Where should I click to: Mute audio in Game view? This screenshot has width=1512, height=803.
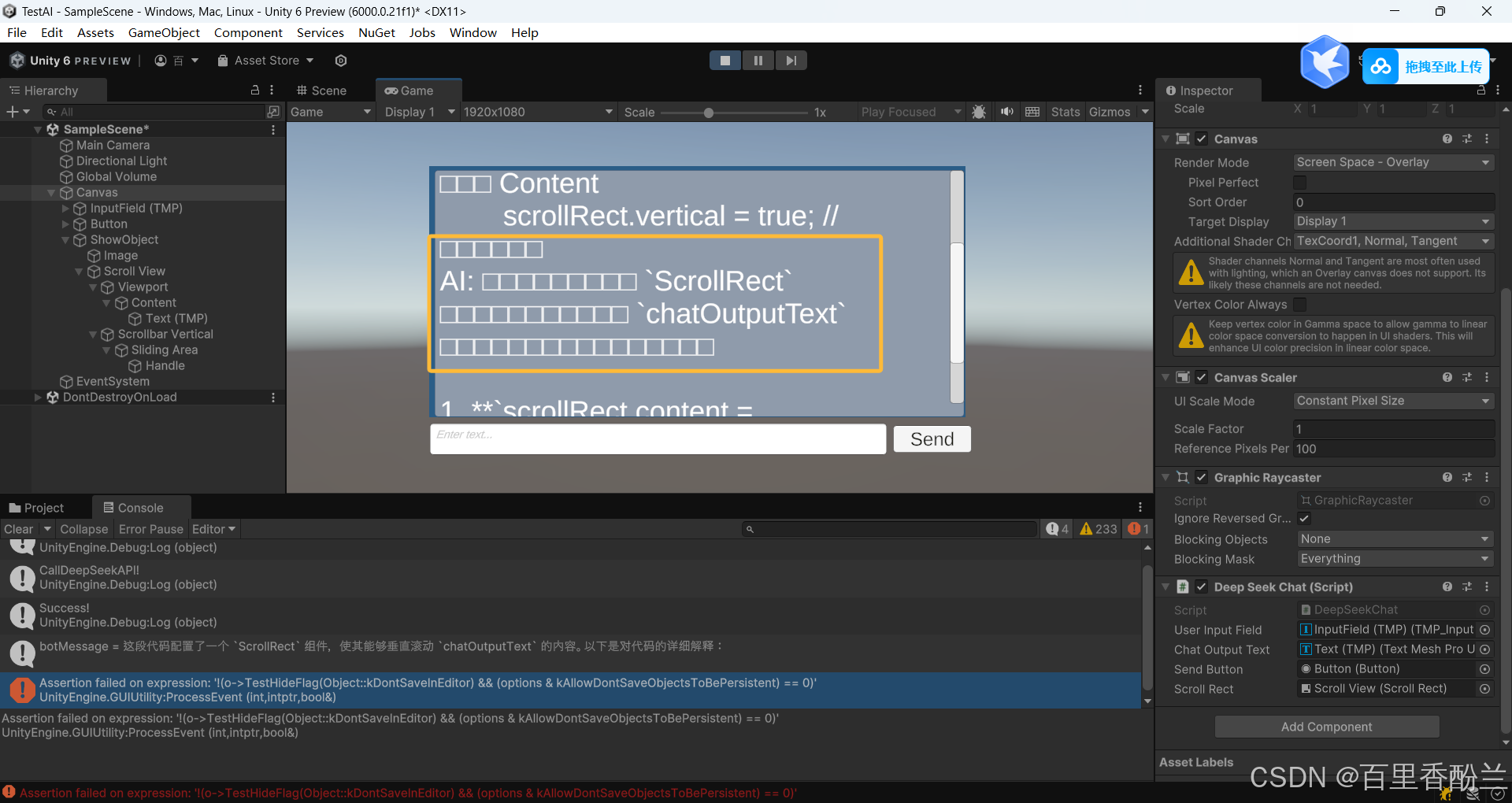1006,112
